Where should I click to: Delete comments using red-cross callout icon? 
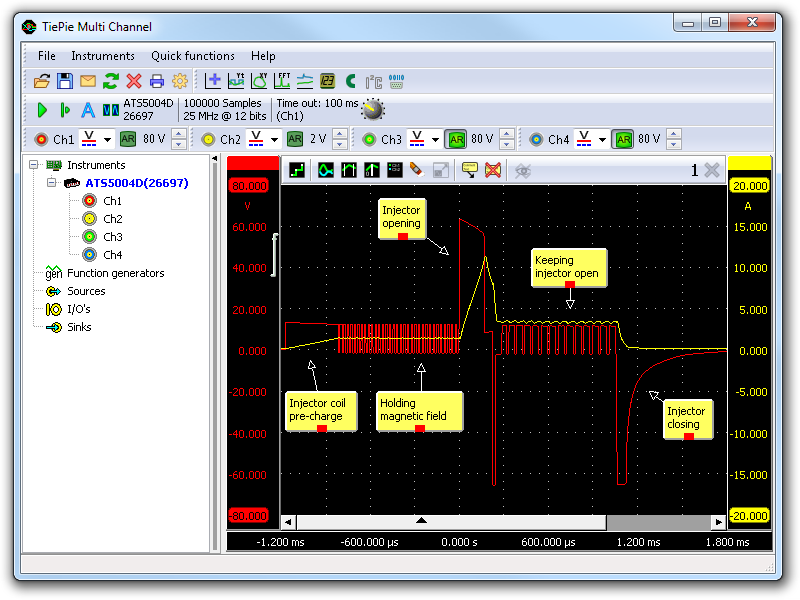click(x=491, y=170)
